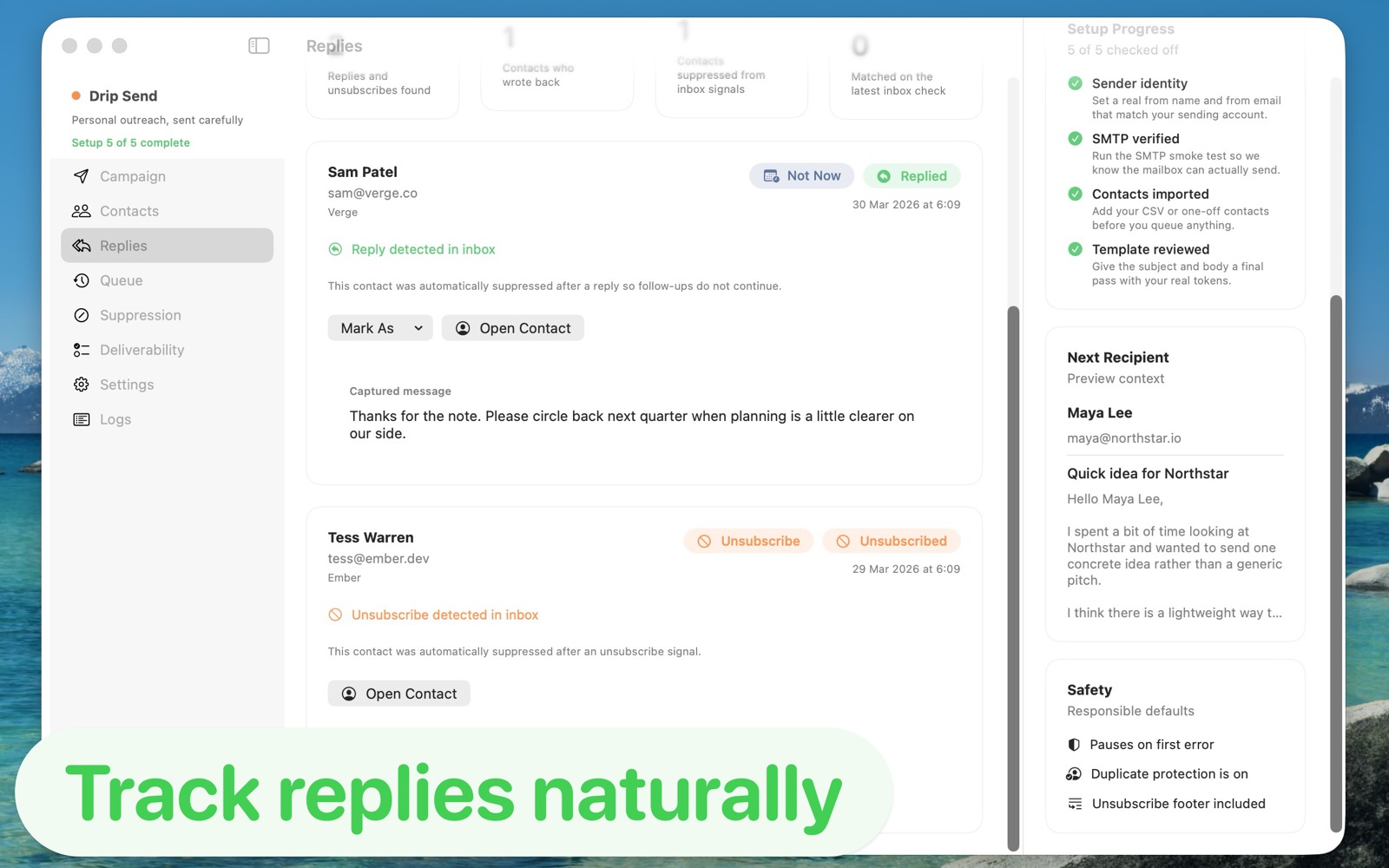
Task: Click the Suppression icon in sidebar
Action: pyautogui.click(x=82, y=315)
